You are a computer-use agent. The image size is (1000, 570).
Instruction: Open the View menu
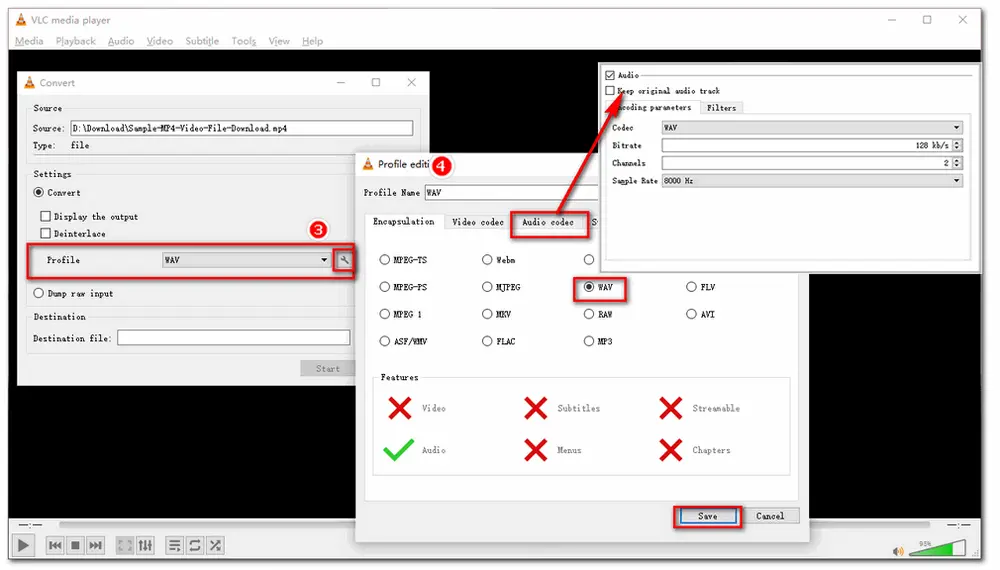coord(279,41)
